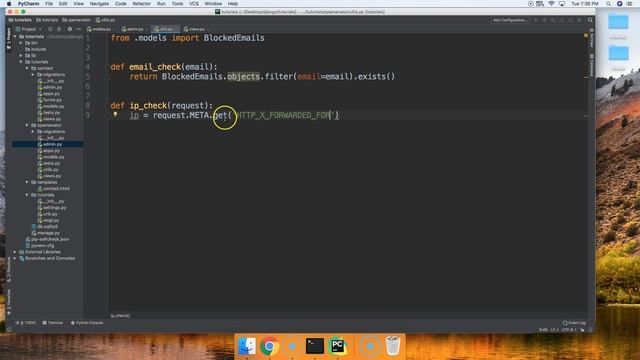The image size is (640, 360).
Task: Open the Project view dropdown
Action: tap(29, 29)
